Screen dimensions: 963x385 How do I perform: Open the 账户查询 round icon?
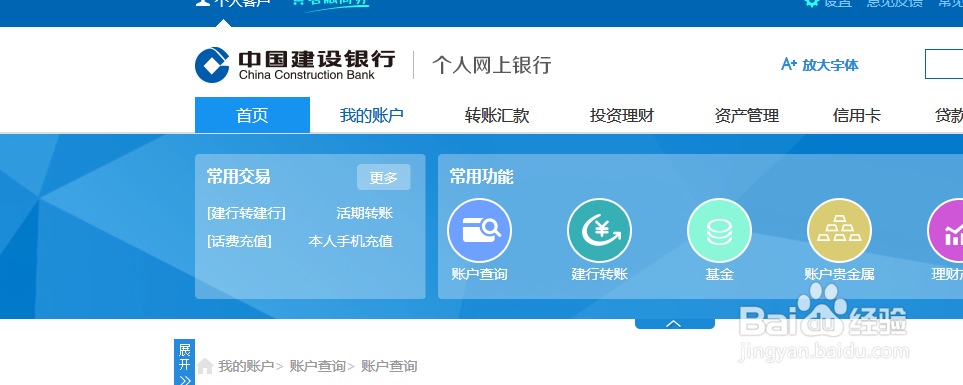pos(479,230)
